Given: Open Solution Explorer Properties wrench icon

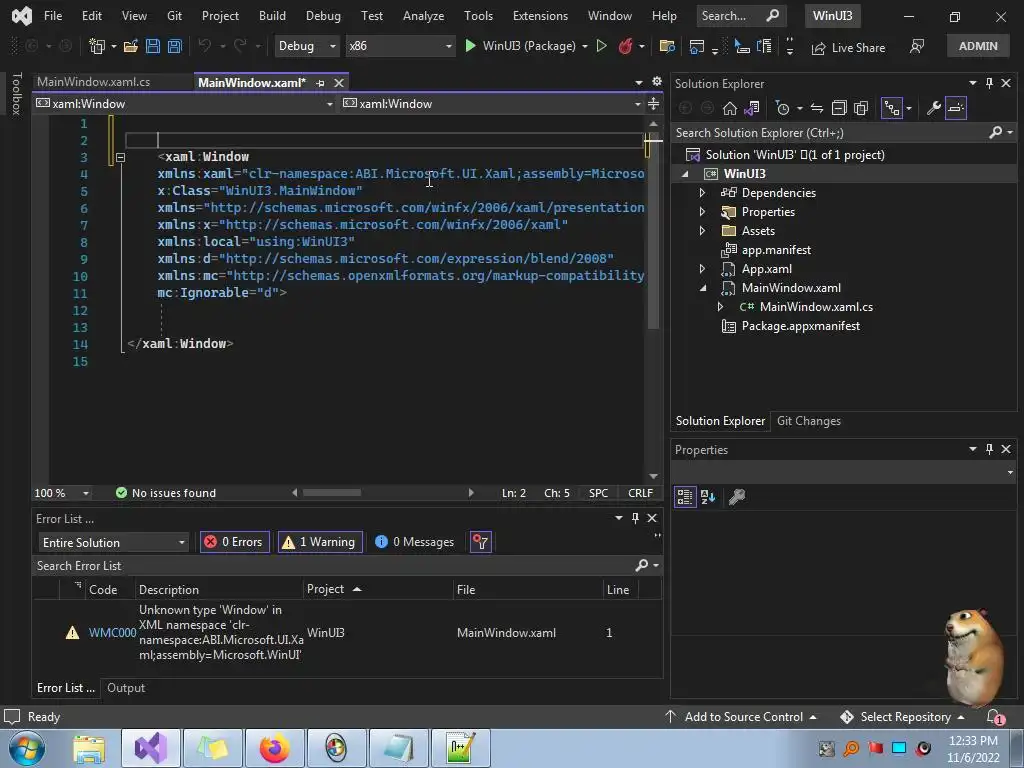Looking at the screenshot, I should [934, 108].
